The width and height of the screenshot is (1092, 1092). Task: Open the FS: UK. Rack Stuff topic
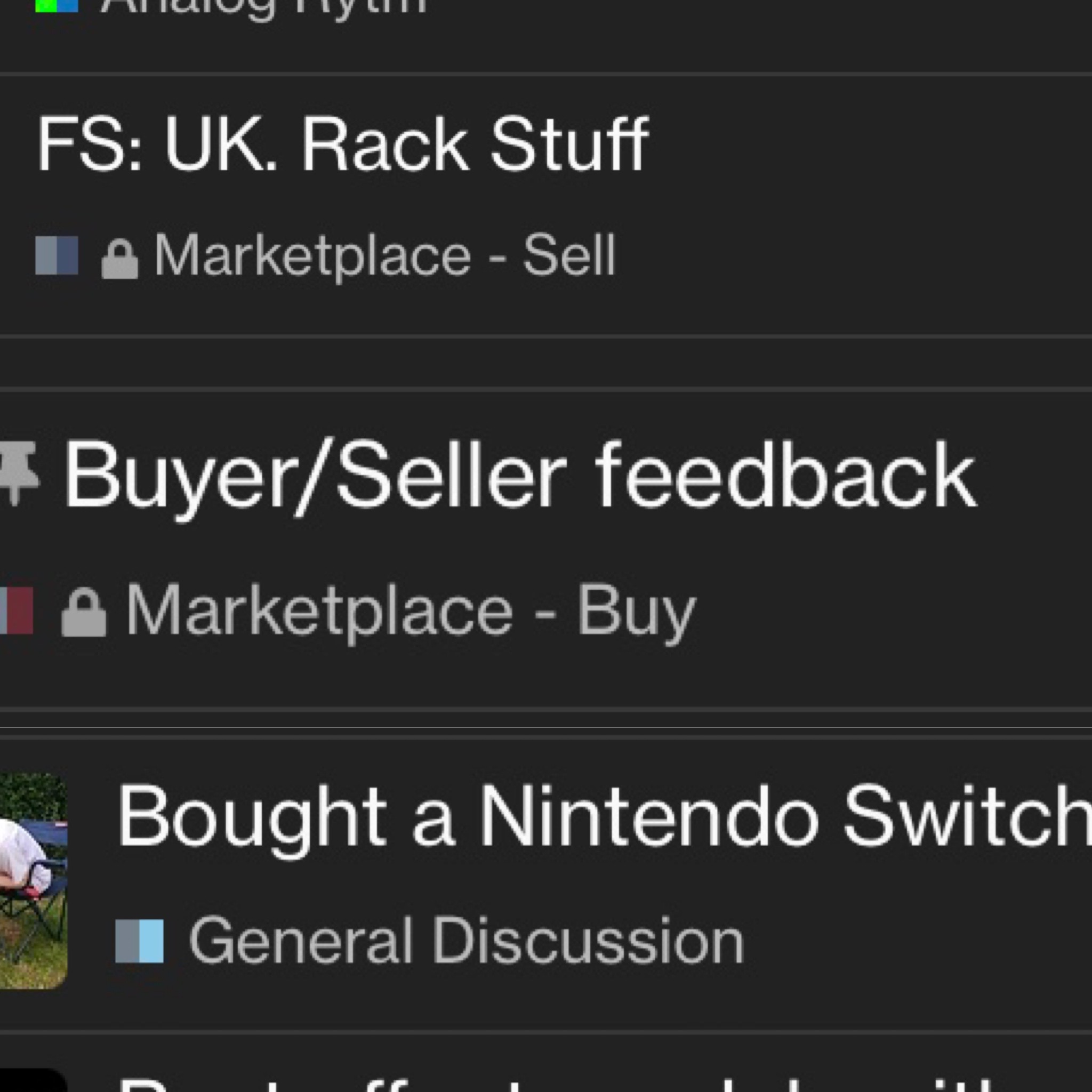point(343,144)
